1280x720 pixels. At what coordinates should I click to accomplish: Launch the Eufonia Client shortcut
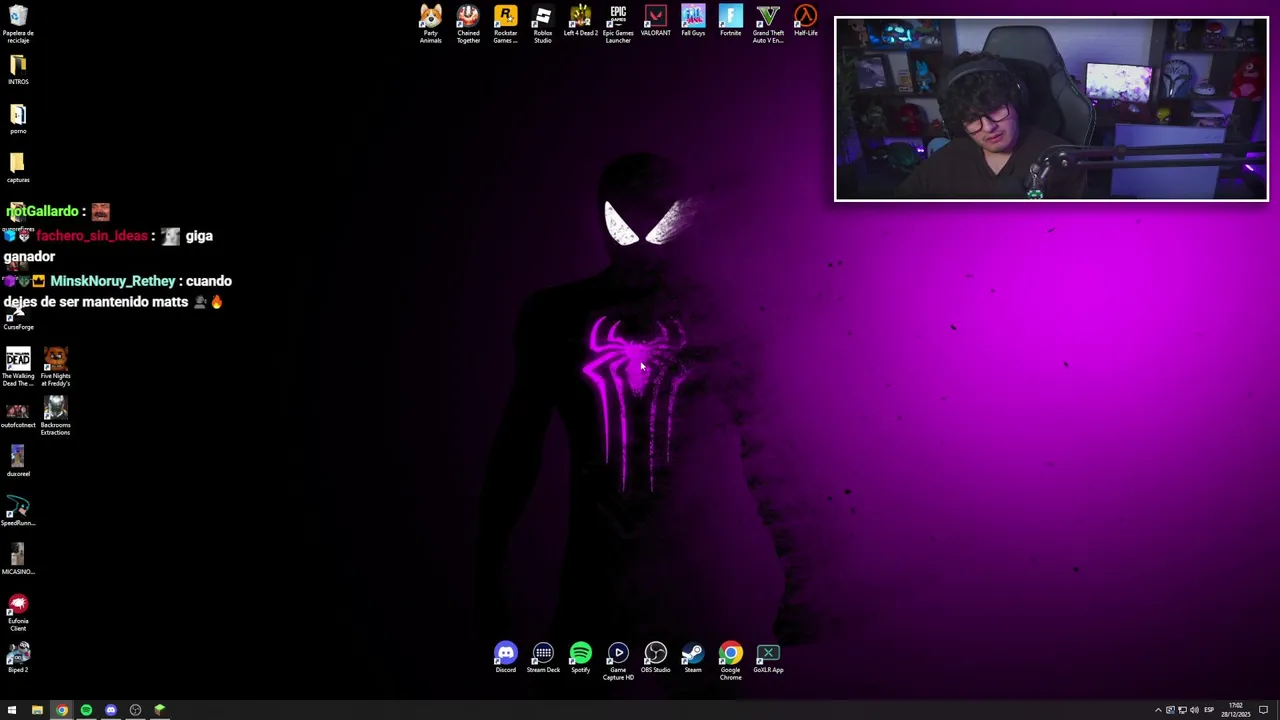tap(18, 612)
